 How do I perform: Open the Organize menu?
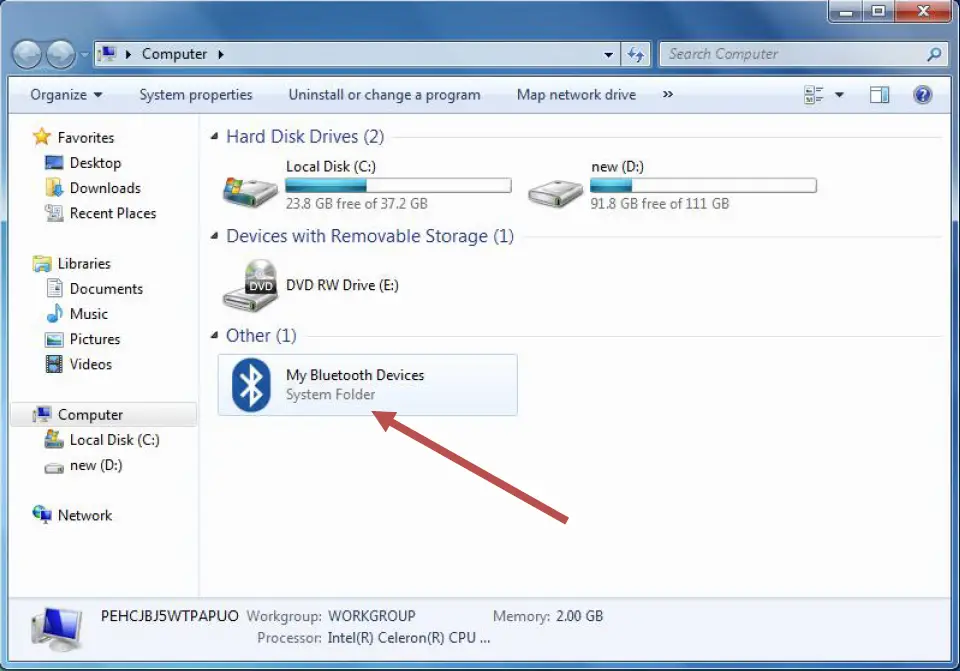pos(66,95)
